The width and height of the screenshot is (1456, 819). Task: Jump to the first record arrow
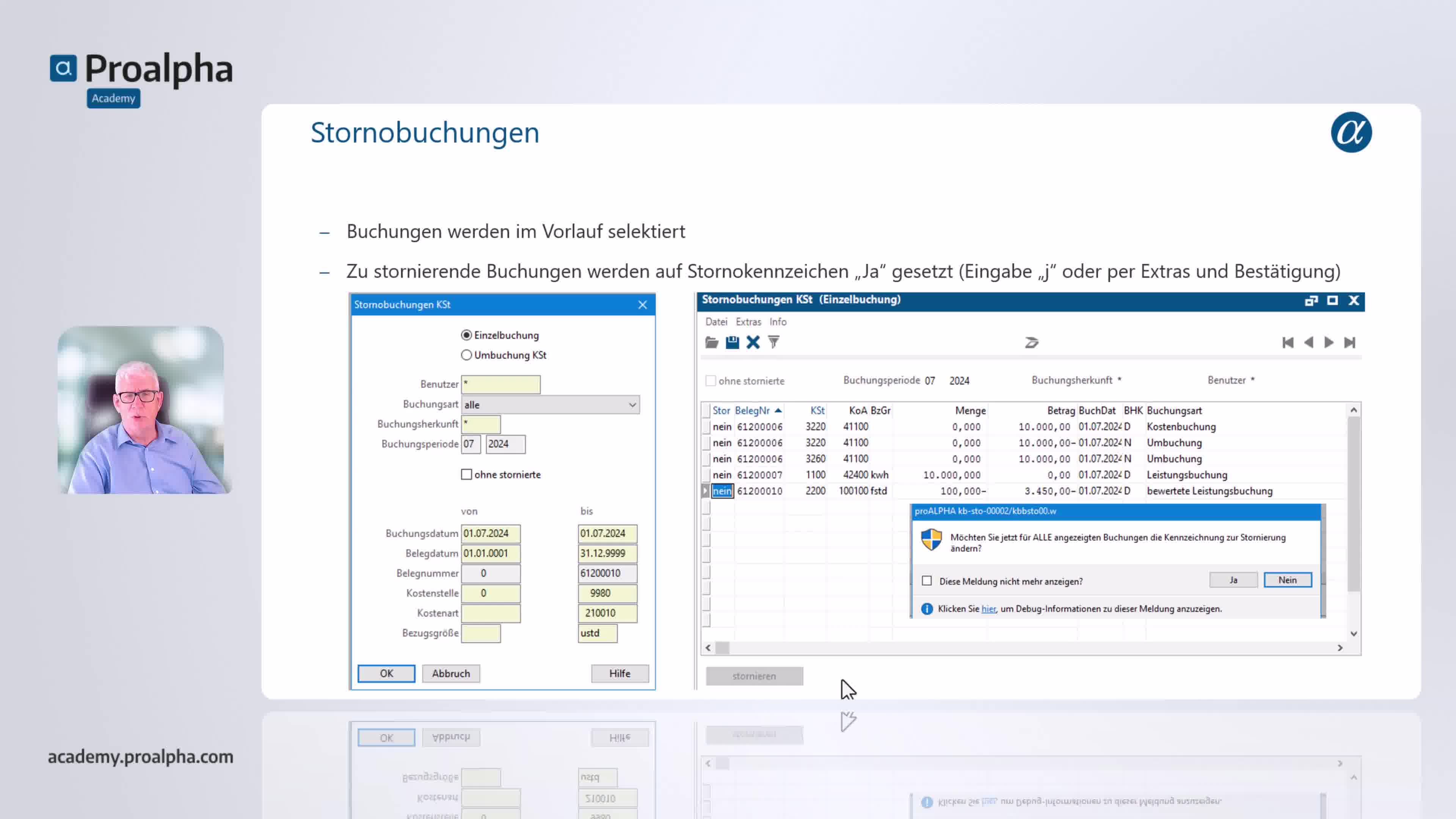click(x=1288, y=342)
